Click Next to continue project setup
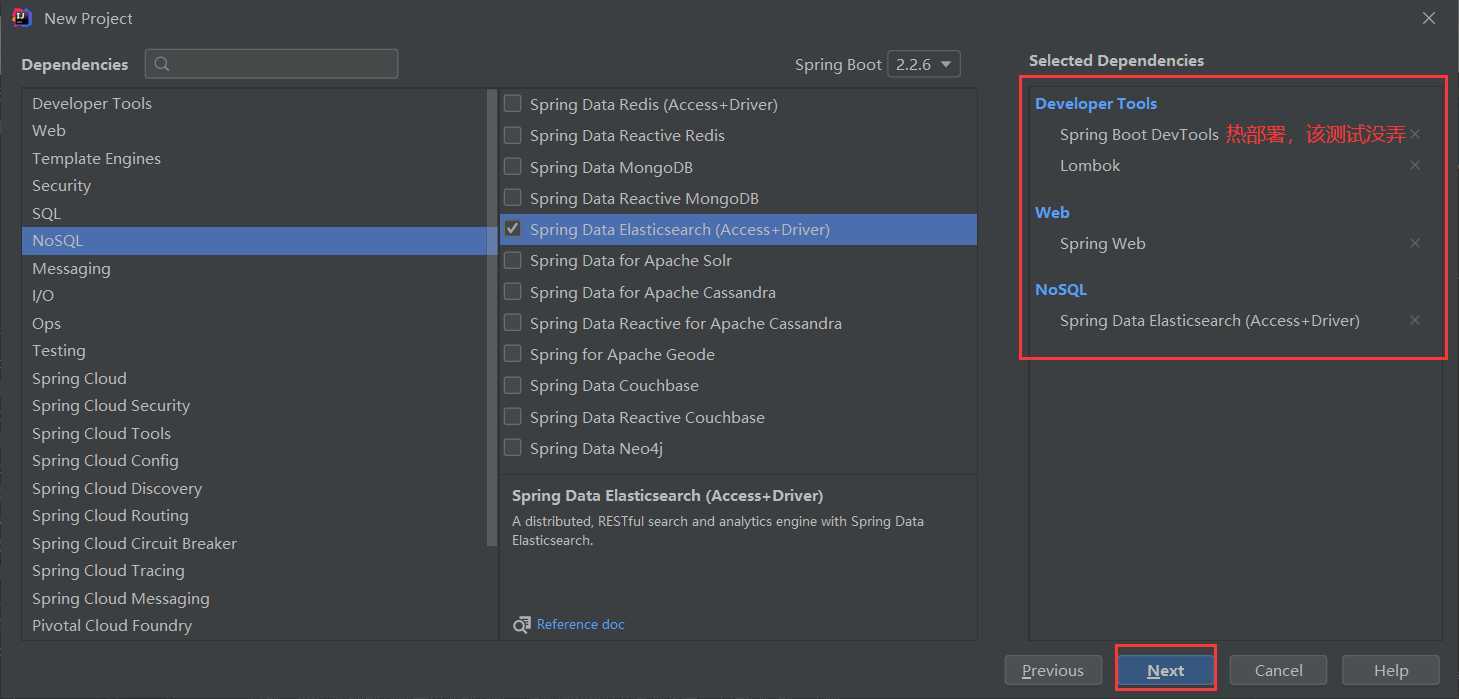1459x699 pixels. (x=1166, y=670)
